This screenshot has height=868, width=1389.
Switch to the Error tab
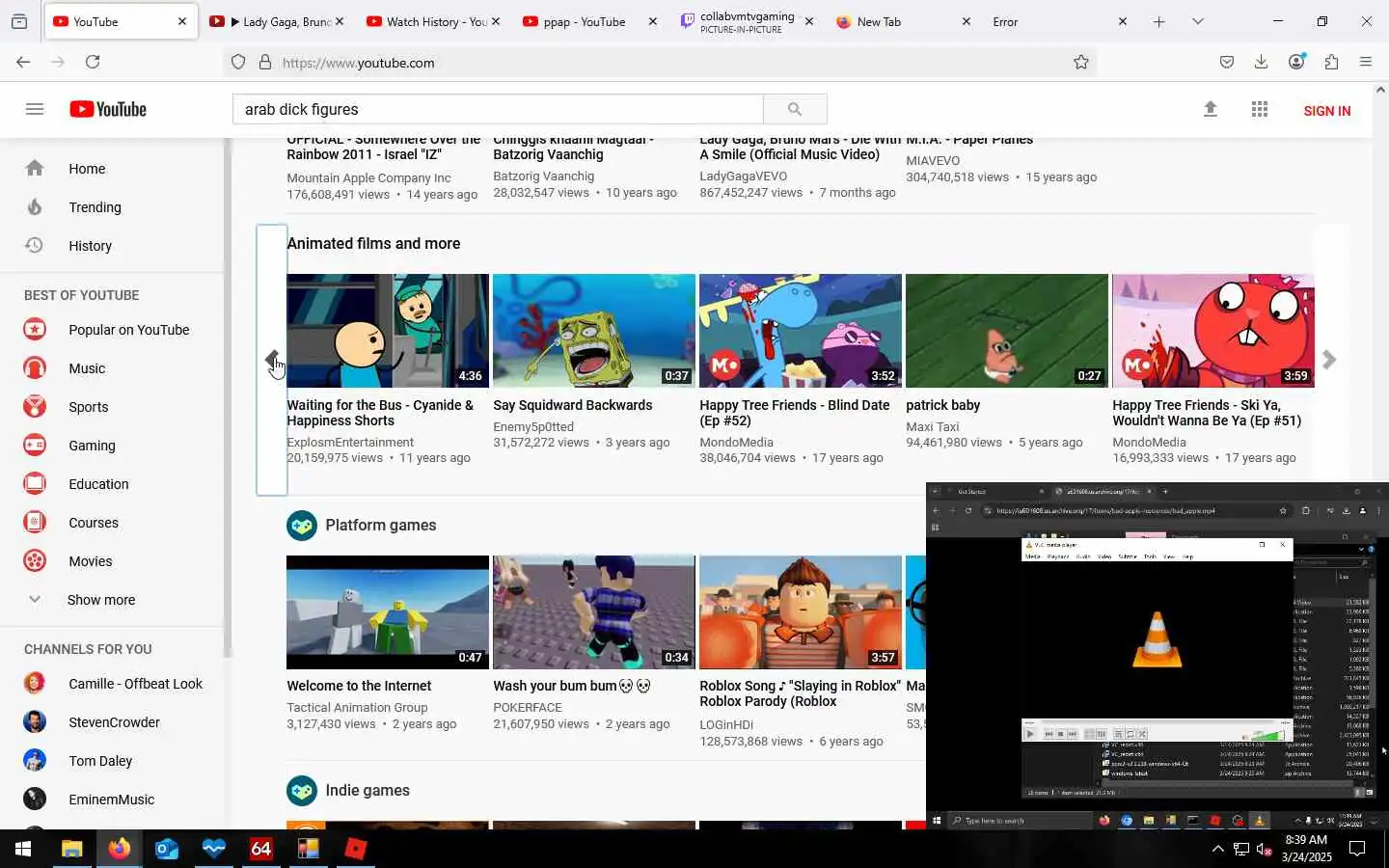coord(1059,21)
